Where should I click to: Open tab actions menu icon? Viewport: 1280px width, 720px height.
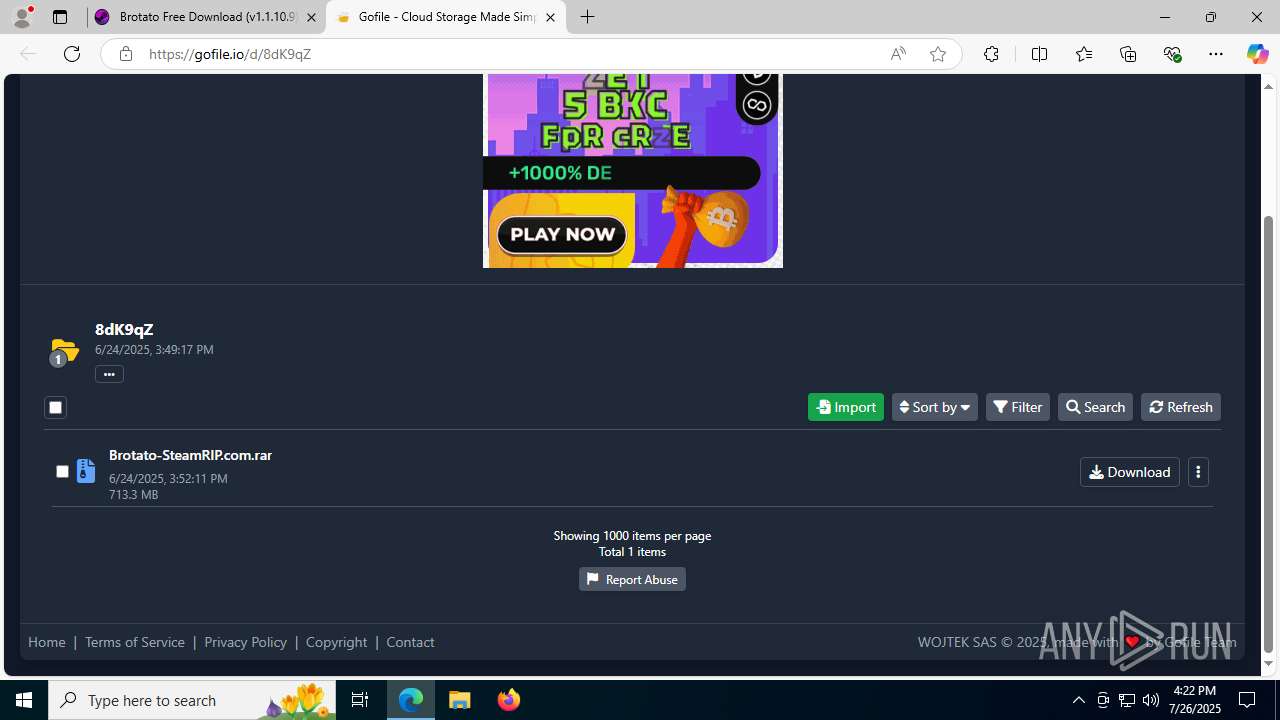[60, 17]
